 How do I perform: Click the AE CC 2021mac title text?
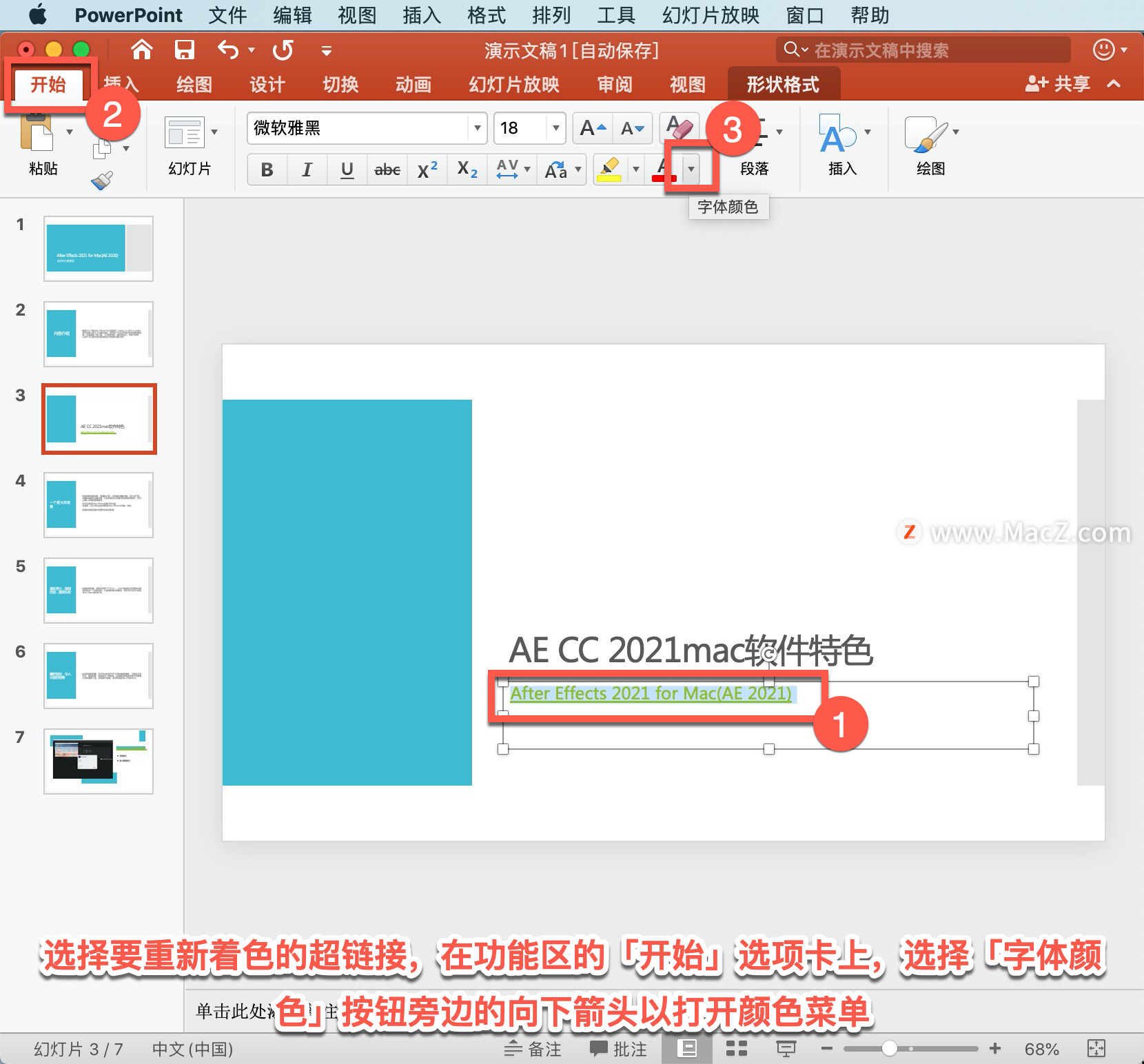pos(691,651)
